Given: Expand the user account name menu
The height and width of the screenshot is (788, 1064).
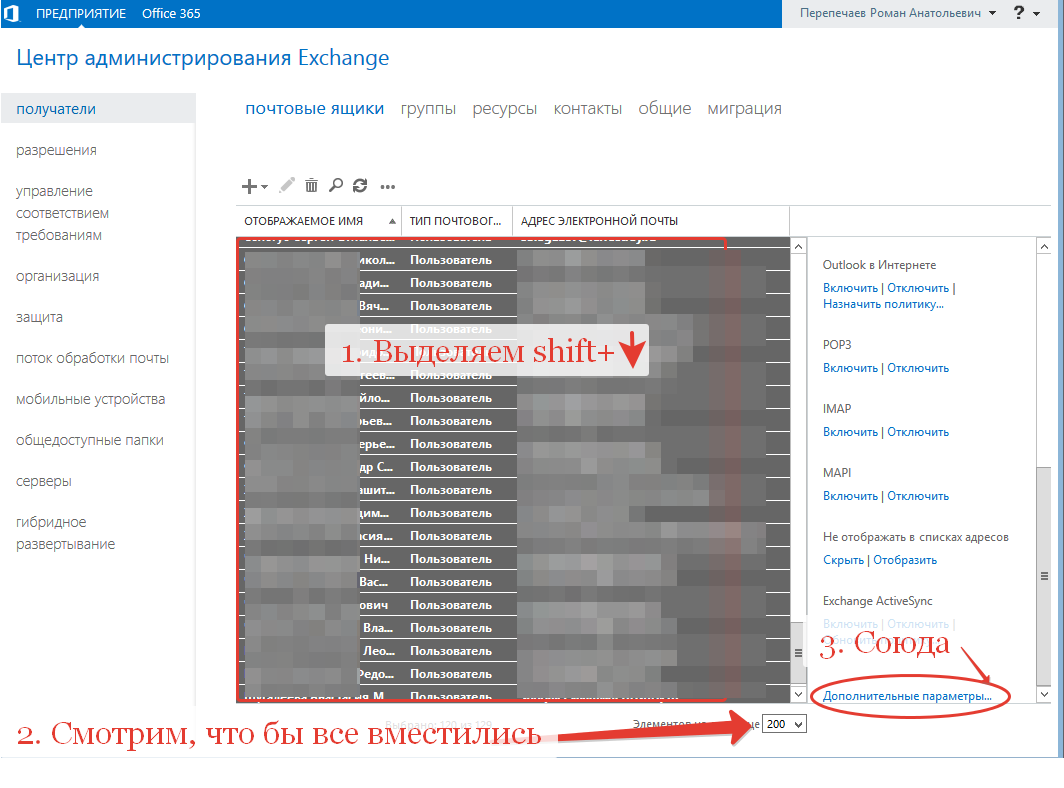Looking at the screenshot, I should point(898,13).
